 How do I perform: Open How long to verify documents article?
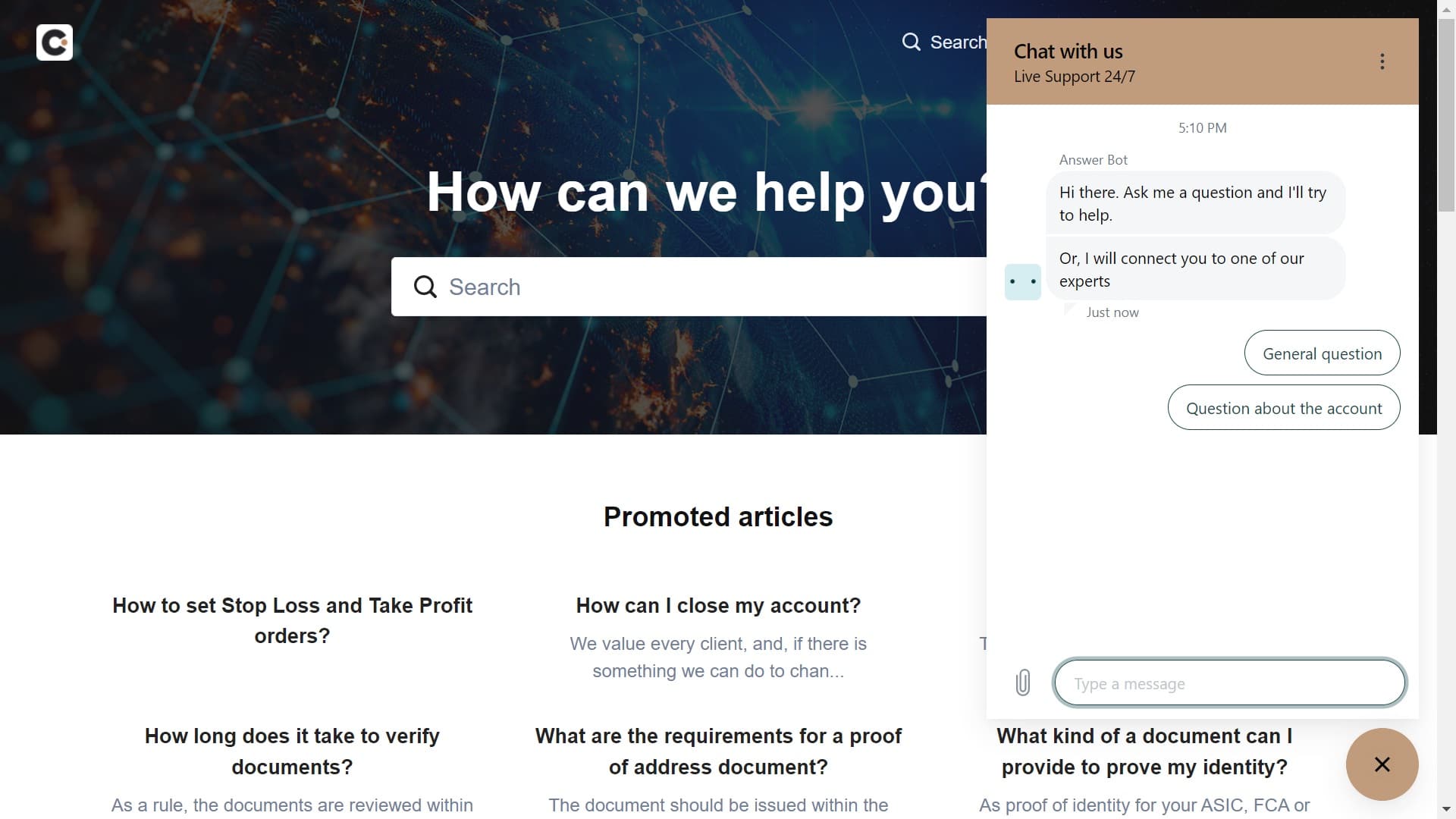point(292,751)
